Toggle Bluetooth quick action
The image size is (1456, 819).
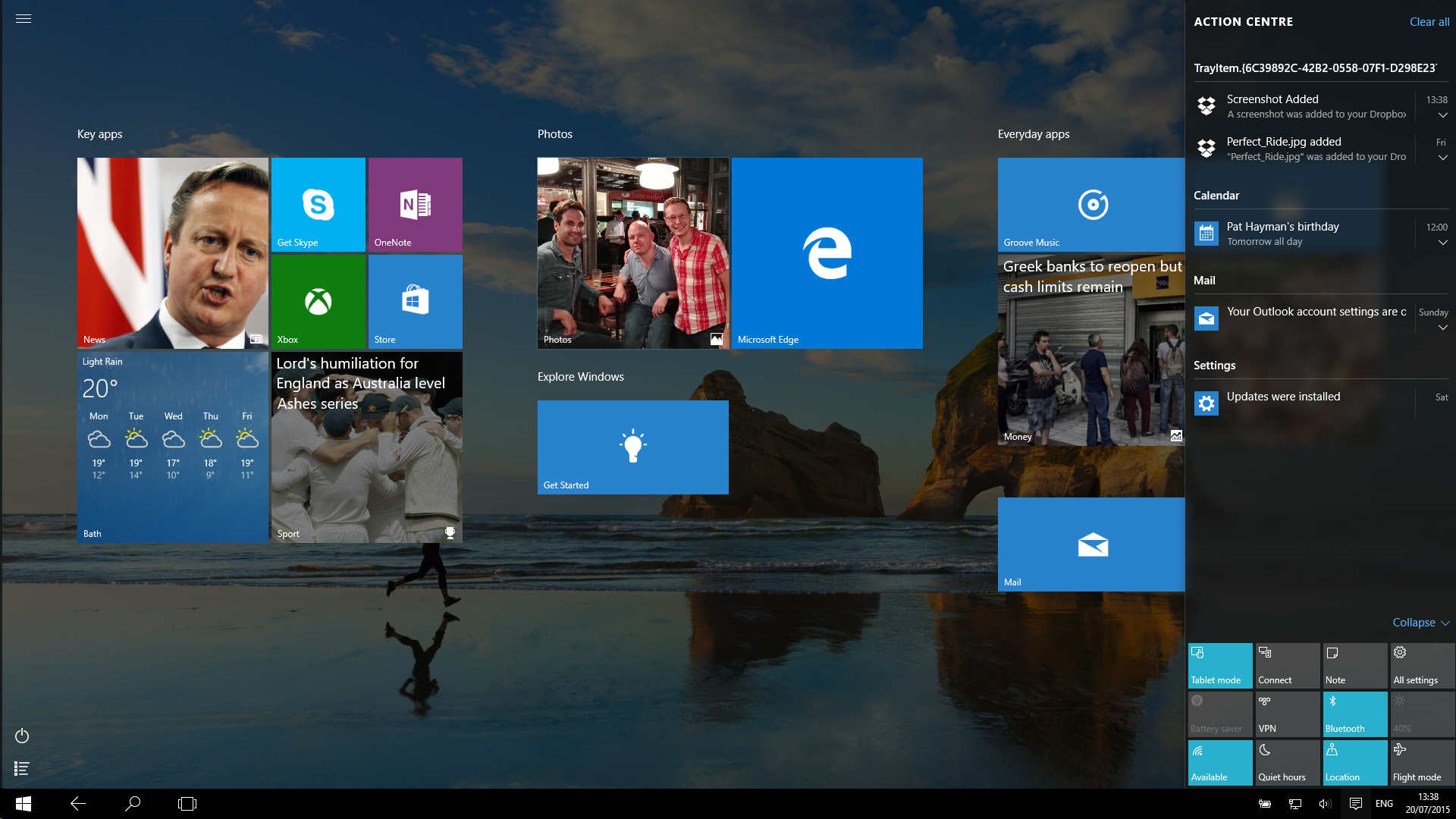(x=1355, y=714)
